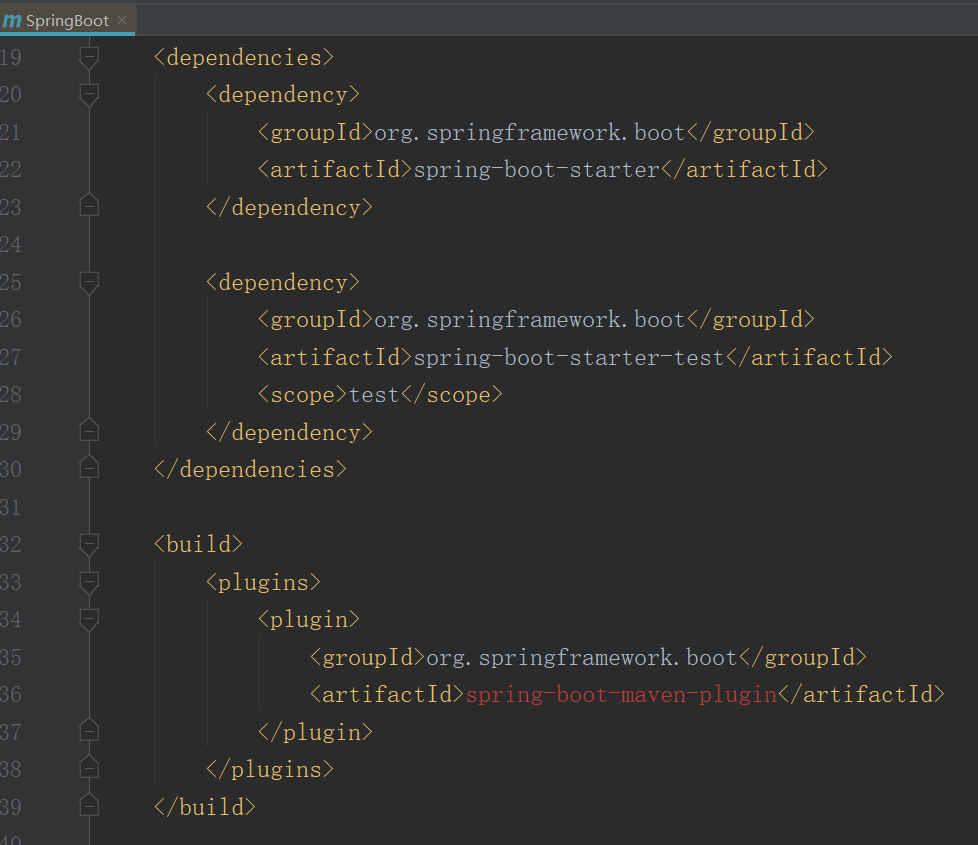This screenshot has width=978, height=845.
Task: Collapse the dependencies block at line 19
Action: pos(89,58)
